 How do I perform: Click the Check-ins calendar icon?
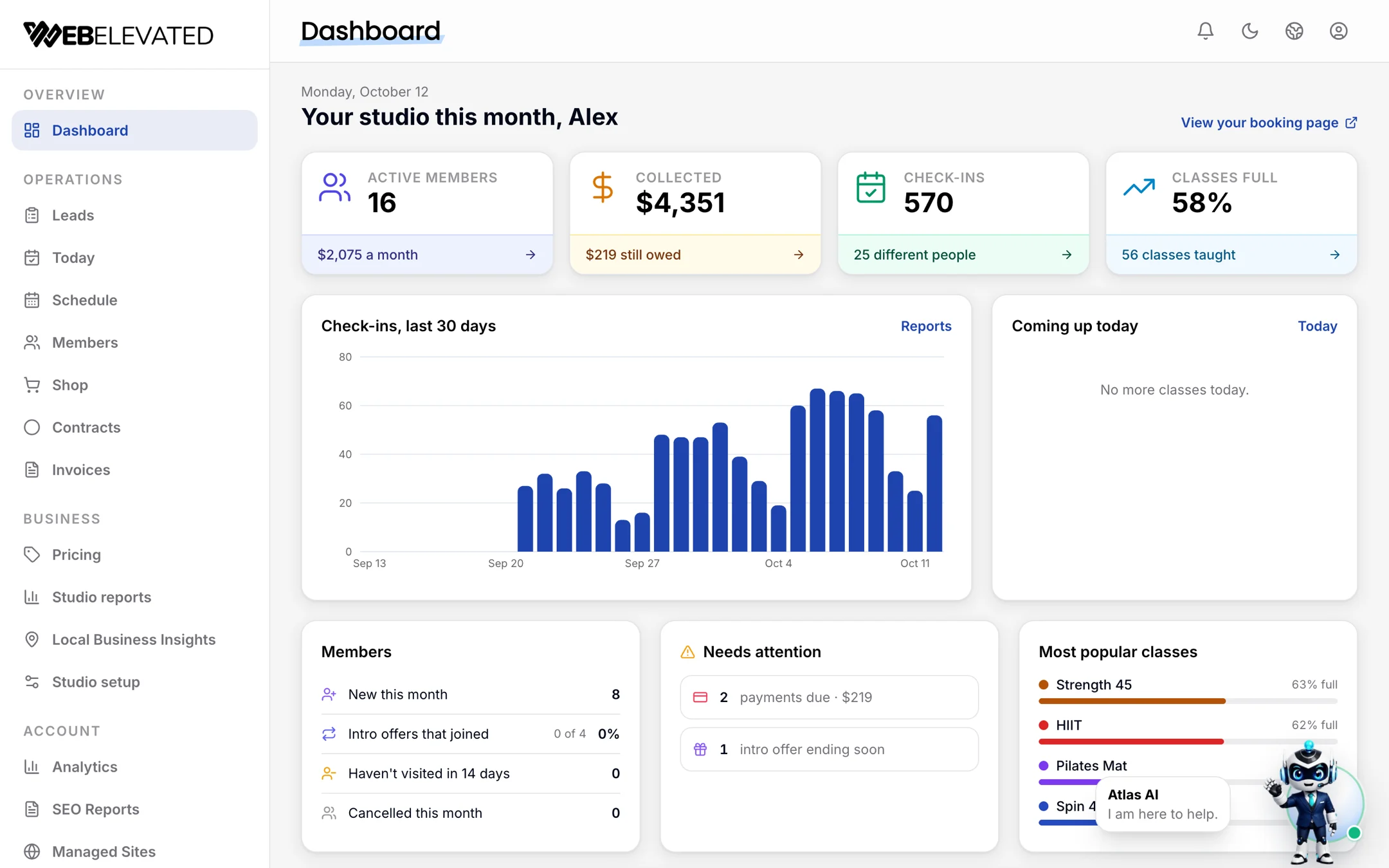coord(871,188)
